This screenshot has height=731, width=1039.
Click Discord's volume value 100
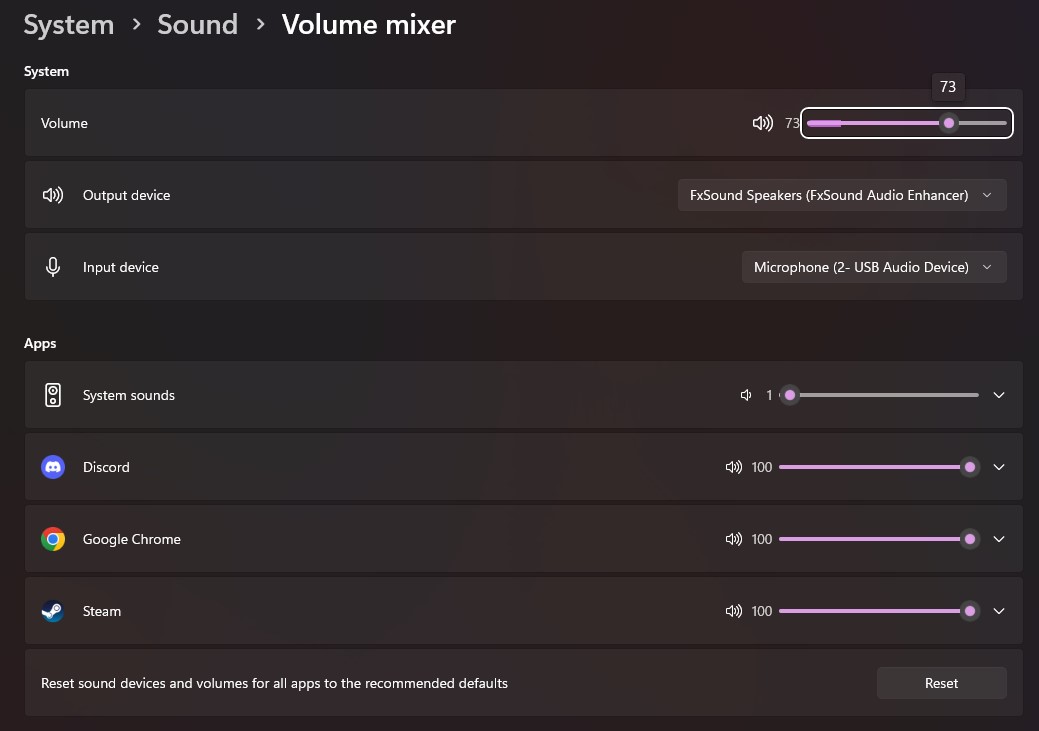tap(762, 467)
